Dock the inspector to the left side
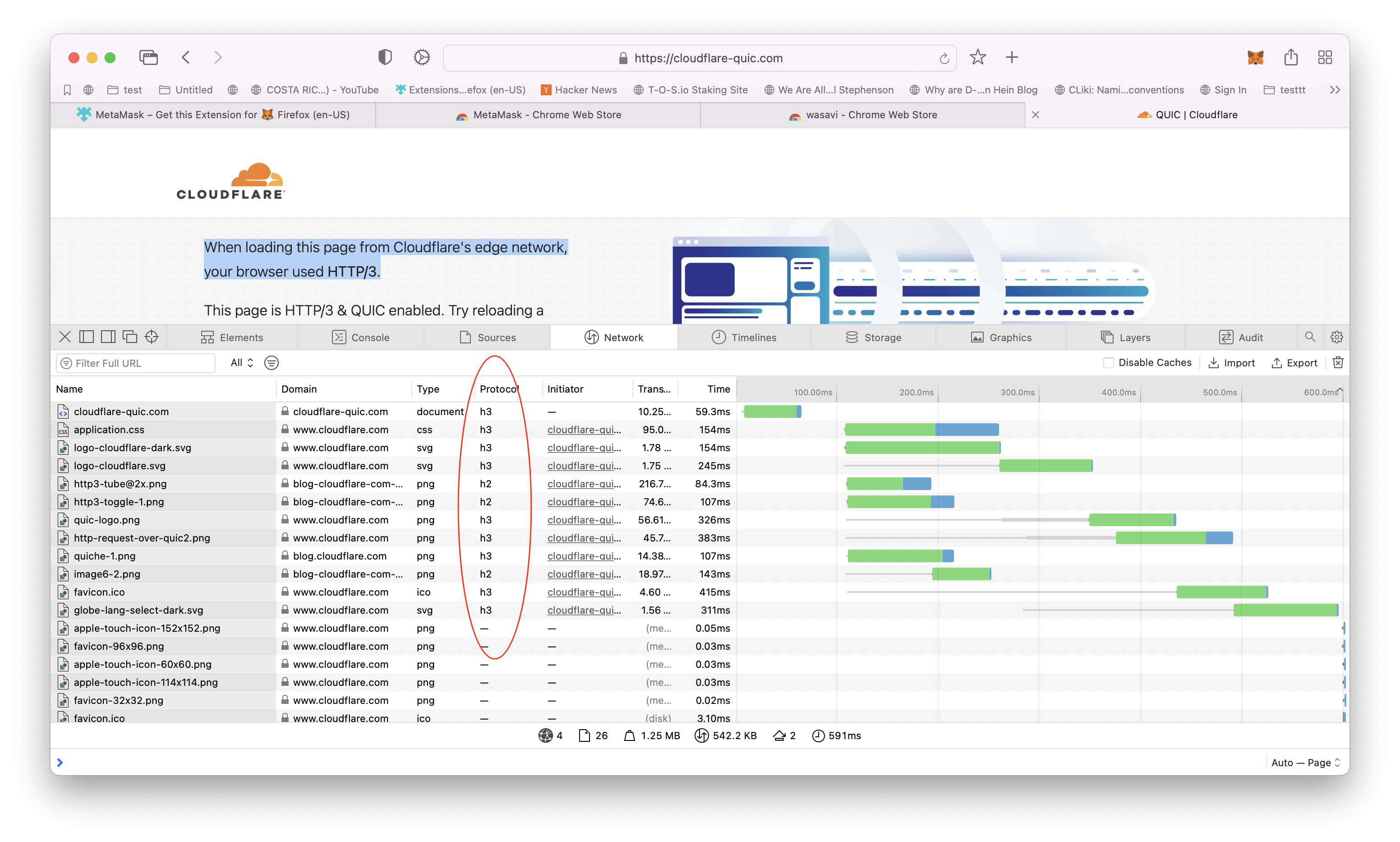 pyautogui.click(x=86, y=337)
